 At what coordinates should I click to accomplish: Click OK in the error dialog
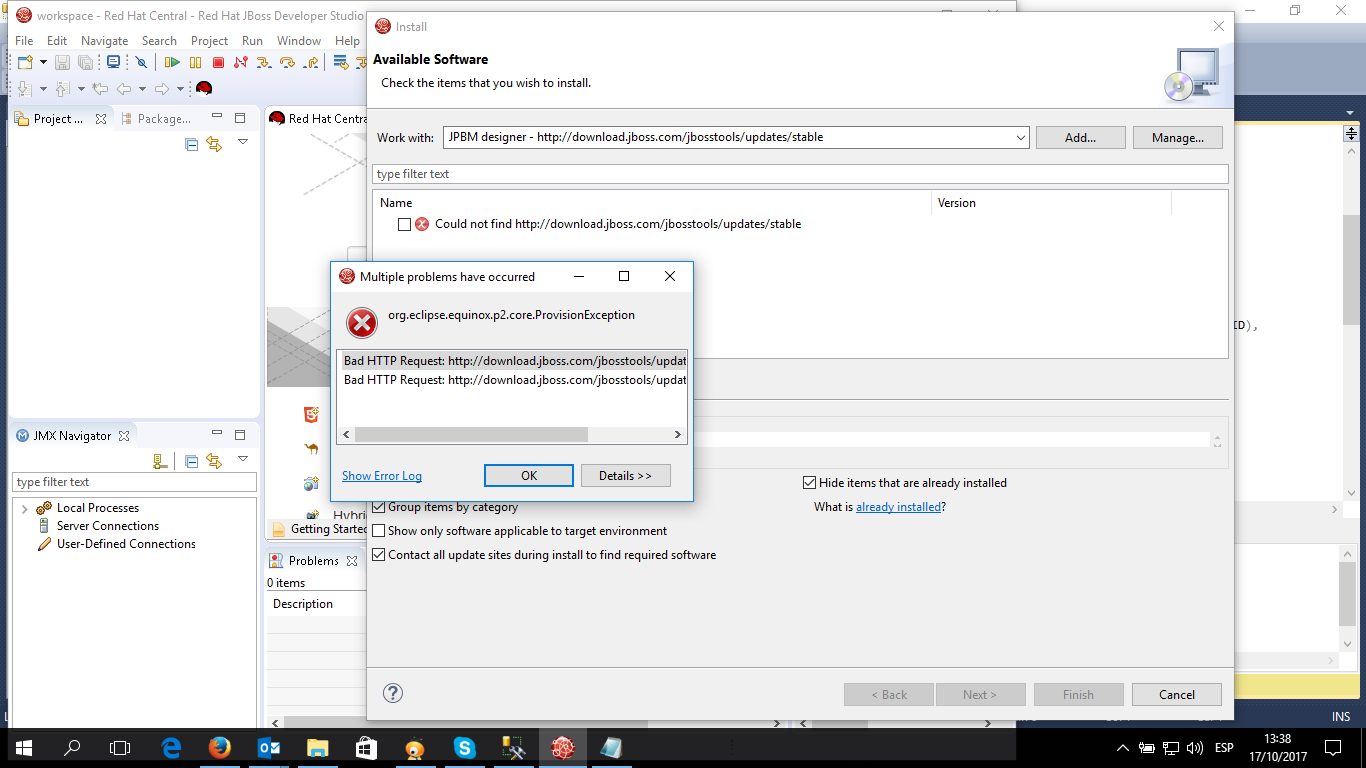[528, 476]
